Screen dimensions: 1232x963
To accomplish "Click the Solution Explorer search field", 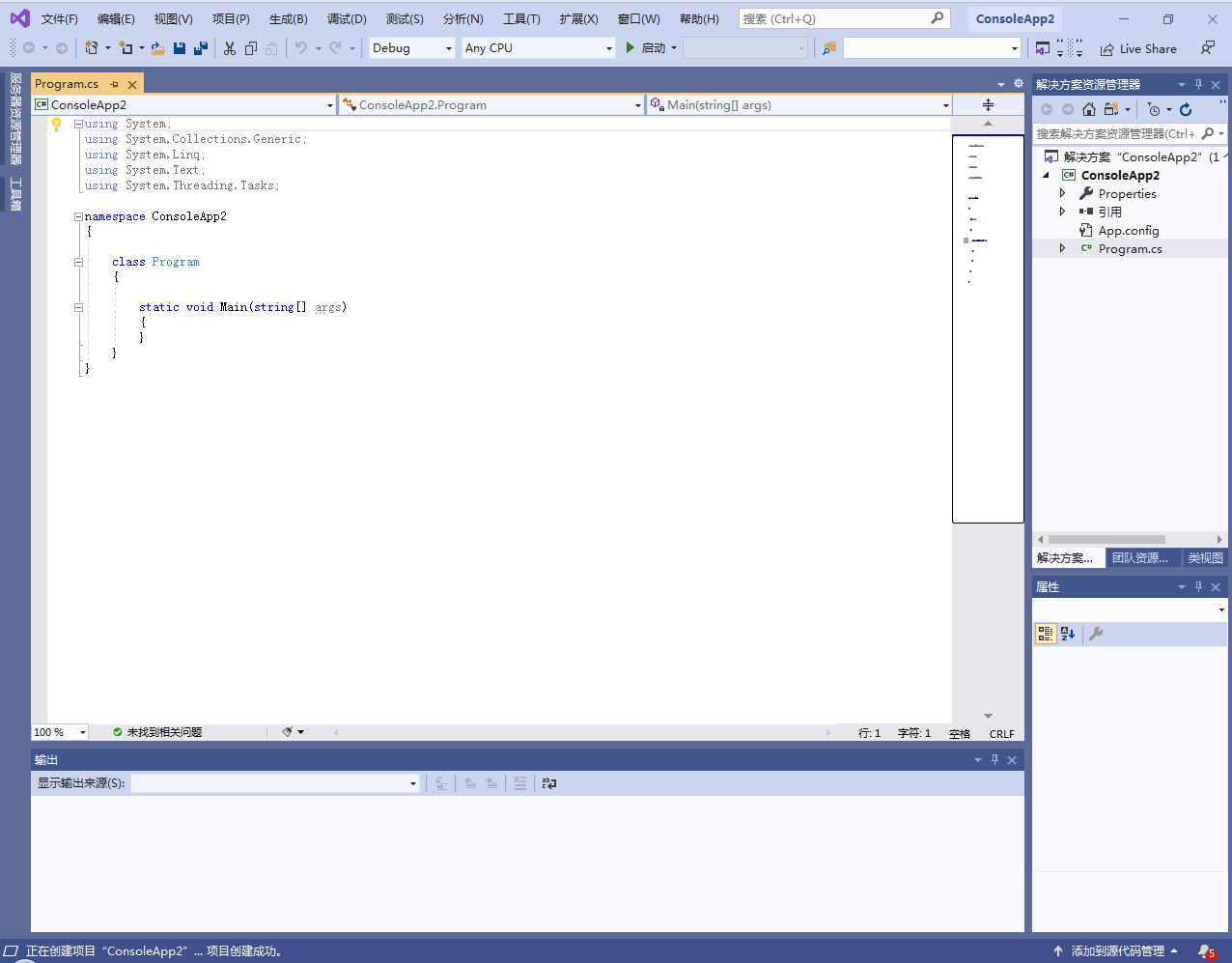I will (x=1130, y=133).
